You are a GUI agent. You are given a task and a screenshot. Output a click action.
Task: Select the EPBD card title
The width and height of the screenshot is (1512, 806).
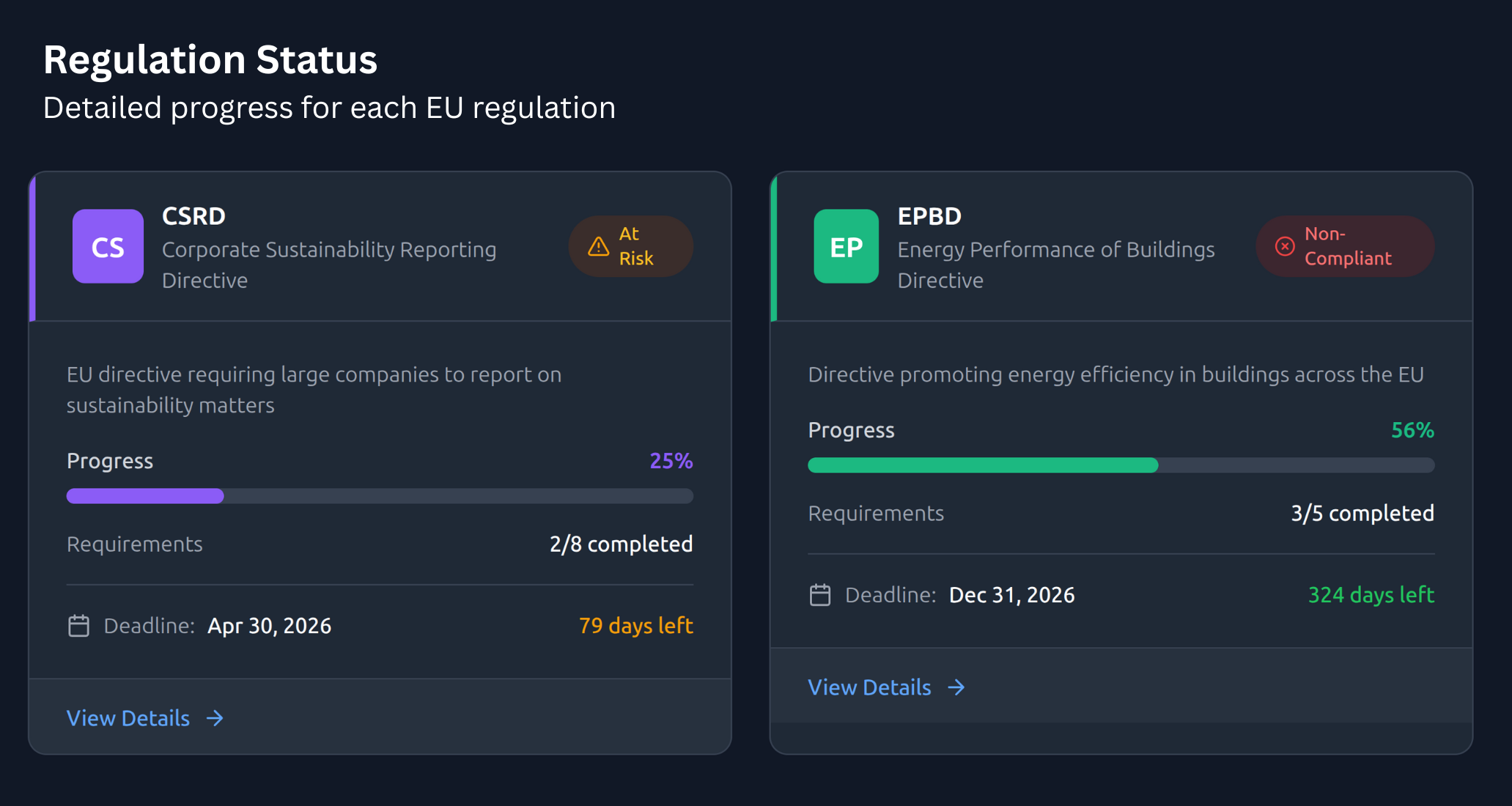tap(929, 216)
